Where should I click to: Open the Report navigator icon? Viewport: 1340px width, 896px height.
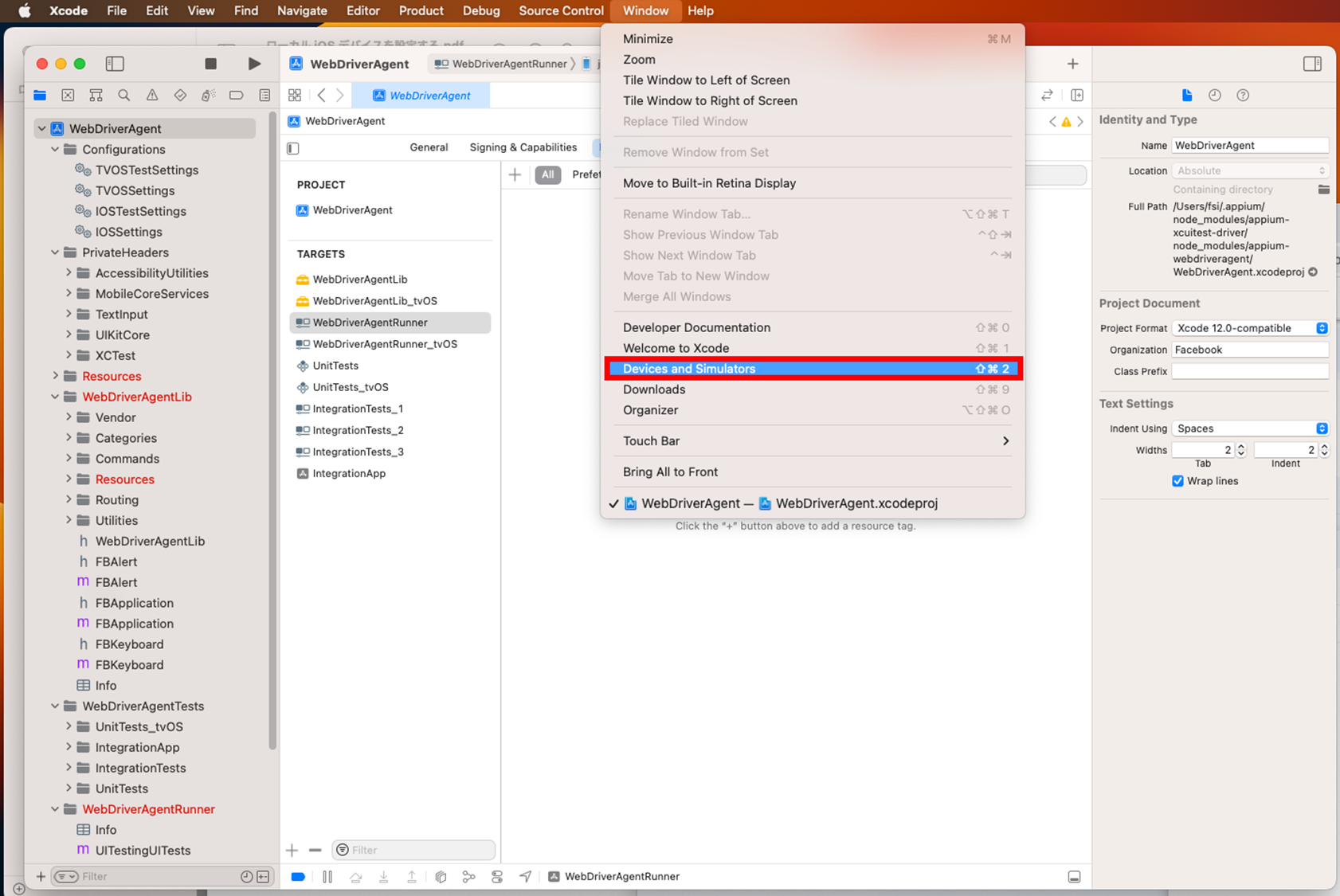pos(264,96)
